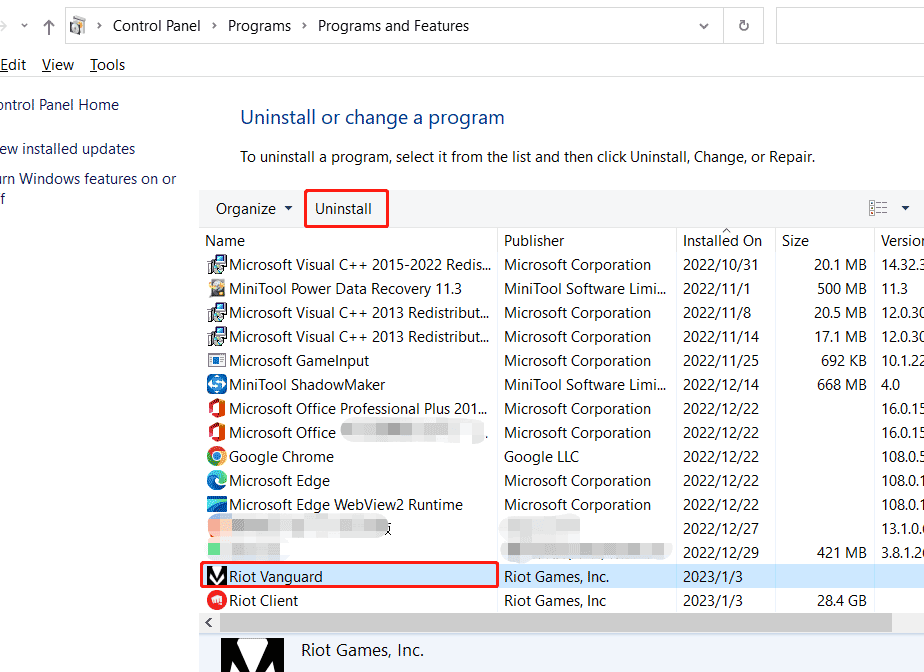
Task: Click the Riot Vanguard program icon
Action: (x=216, y=576)
